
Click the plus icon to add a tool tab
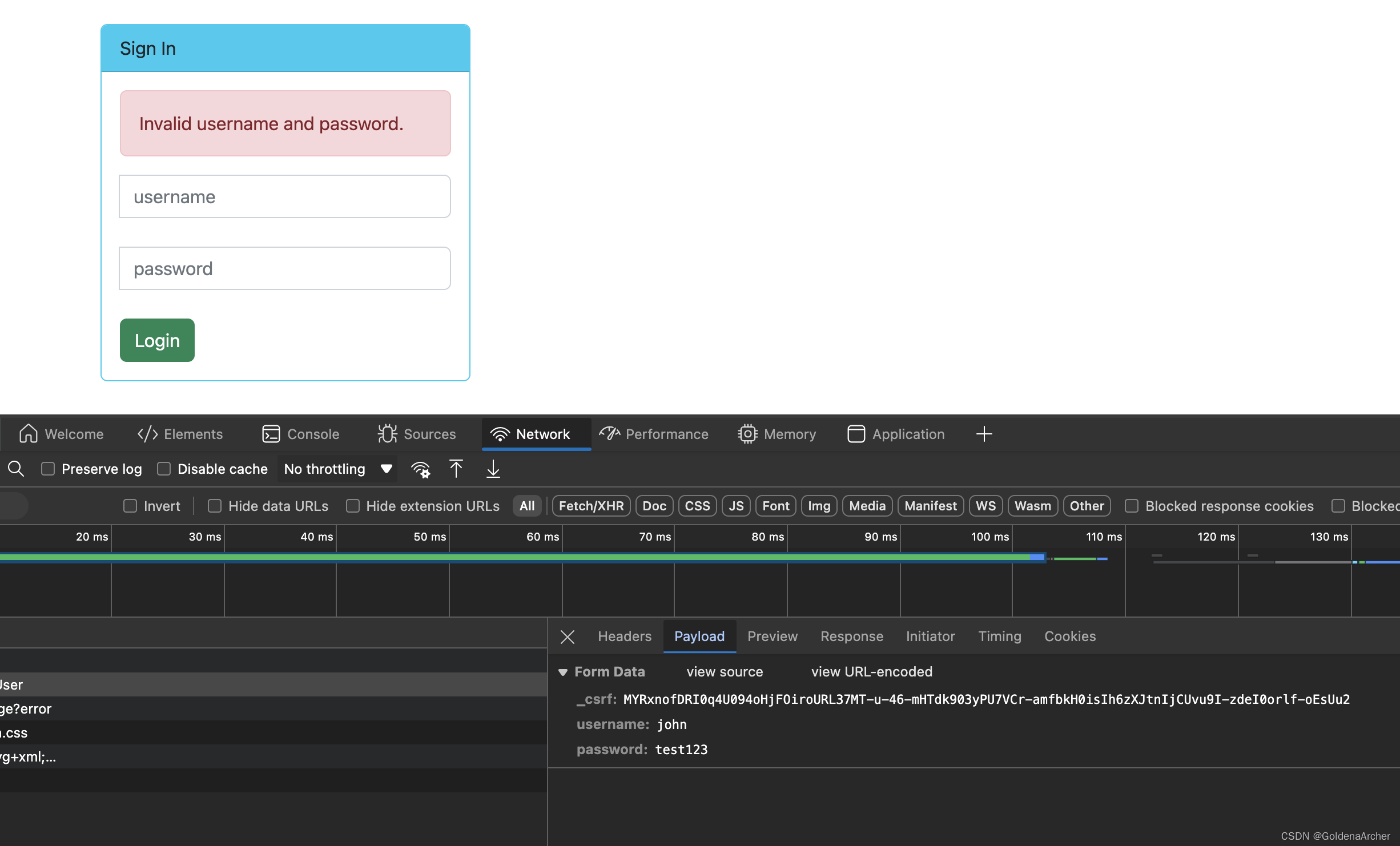[x=984, y=434]
